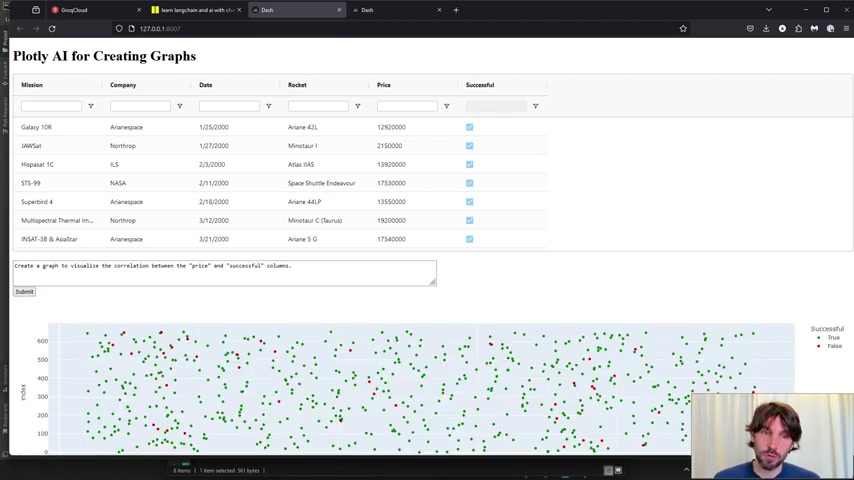
Task: Toggle Successful checkbox for INSAT-3B & AsiaStar
Action: point(469,239)
